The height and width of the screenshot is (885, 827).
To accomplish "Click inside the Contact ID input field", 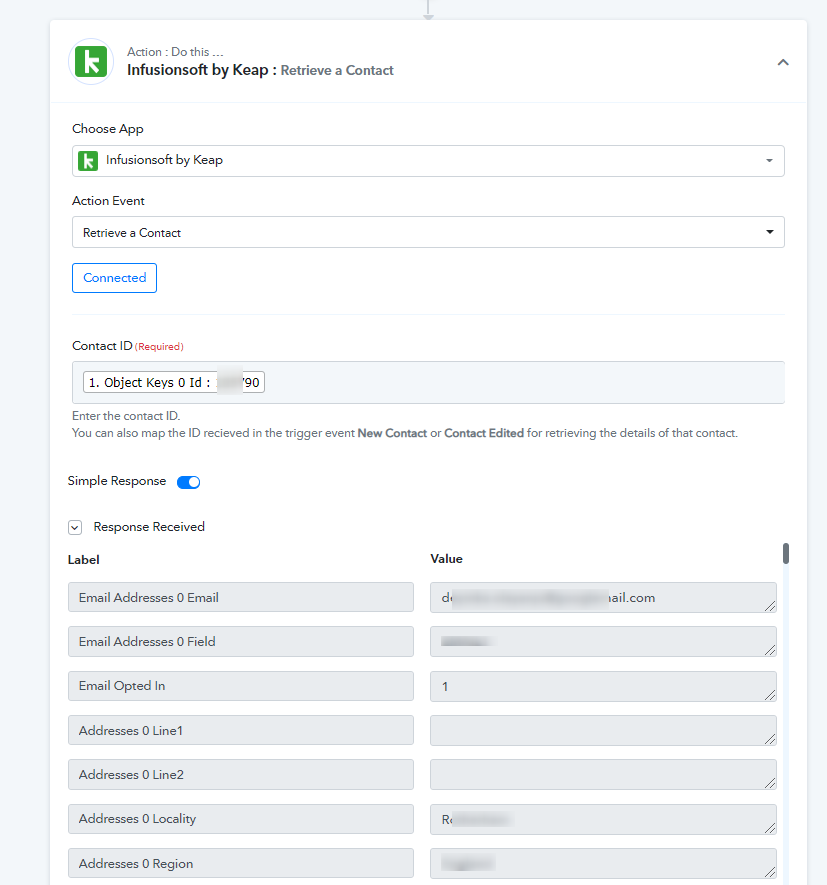I will click(x=428, y=383).
